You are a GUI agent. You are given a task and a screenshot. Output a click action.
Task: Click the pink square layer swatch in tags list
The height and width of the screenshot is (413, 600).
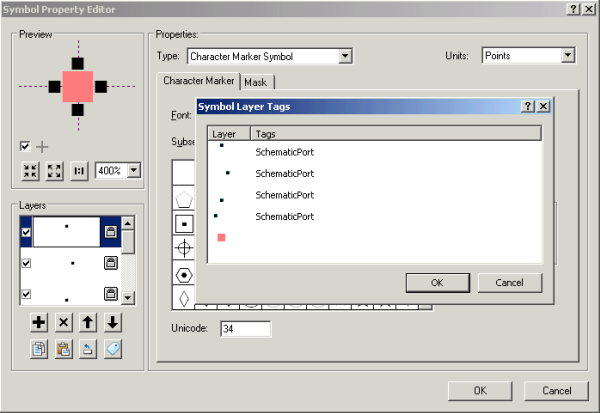click(x=221, y=237)
